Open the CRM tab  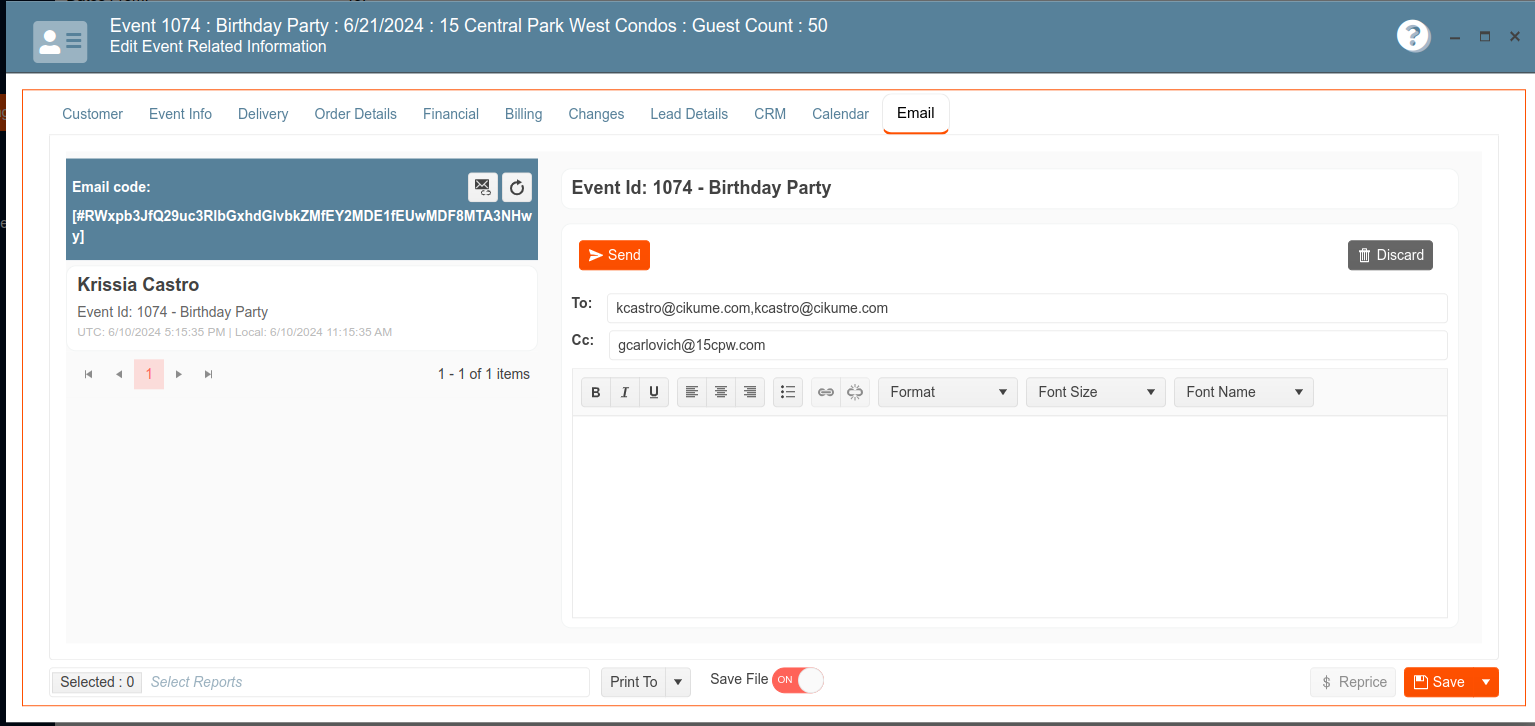click(770, 114)
